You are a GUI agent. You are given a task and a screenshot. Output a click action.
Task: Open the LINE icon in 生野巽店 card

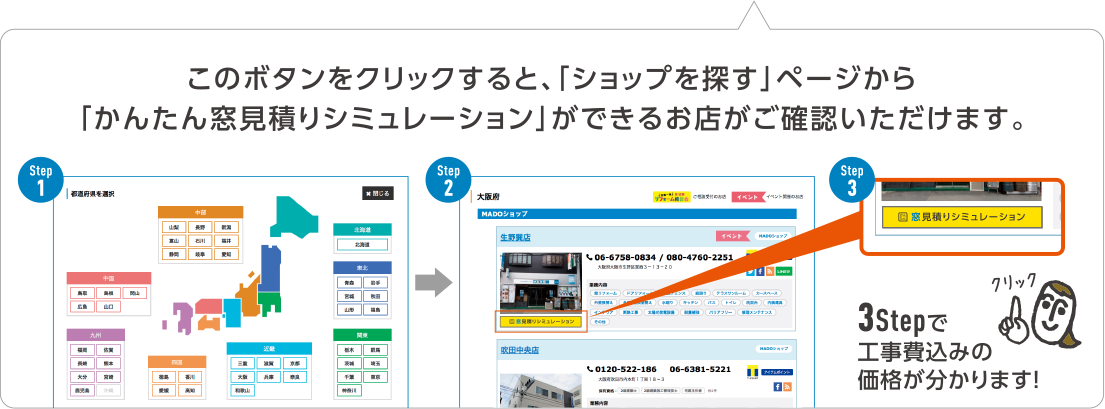pos(784,271)
